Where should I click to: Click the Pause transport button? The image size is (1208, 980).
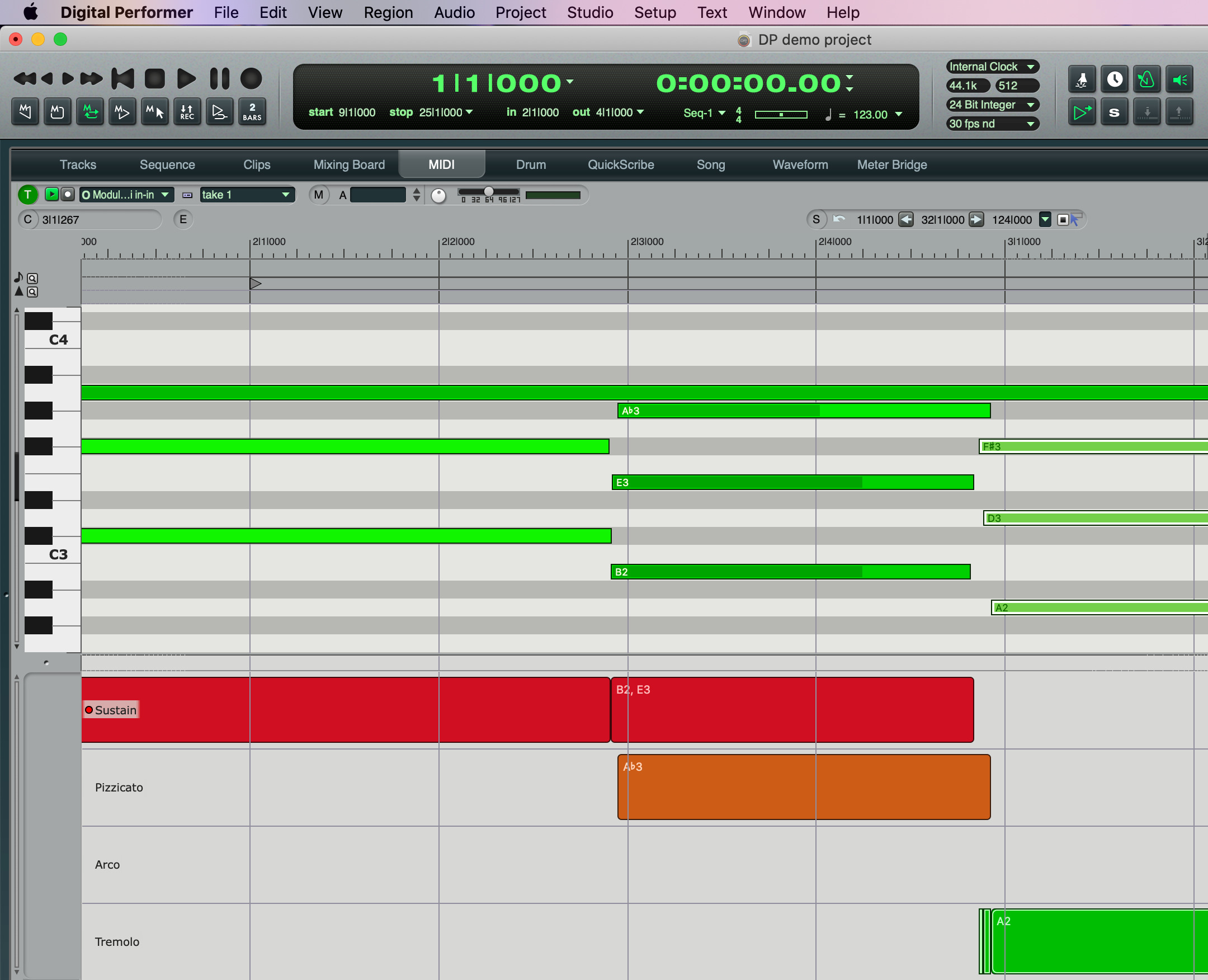(220, 79)
